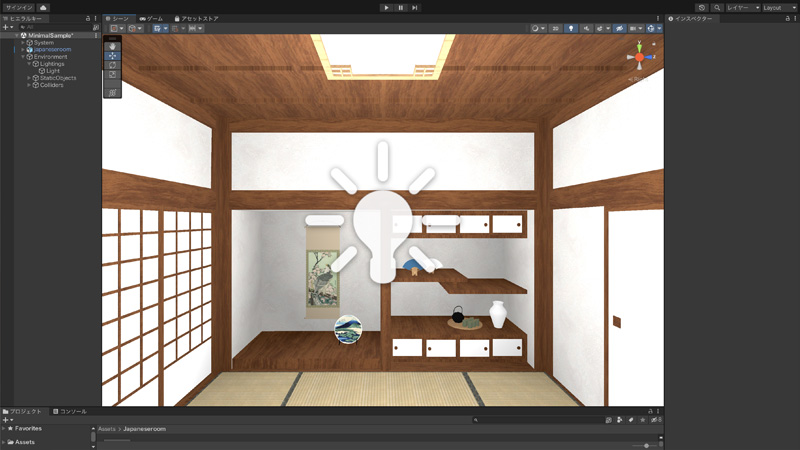Image resolution: width=800 pixels, height=450 pixels.
Task: Toggle scene lighting lightbulb button
Action: 571,29
